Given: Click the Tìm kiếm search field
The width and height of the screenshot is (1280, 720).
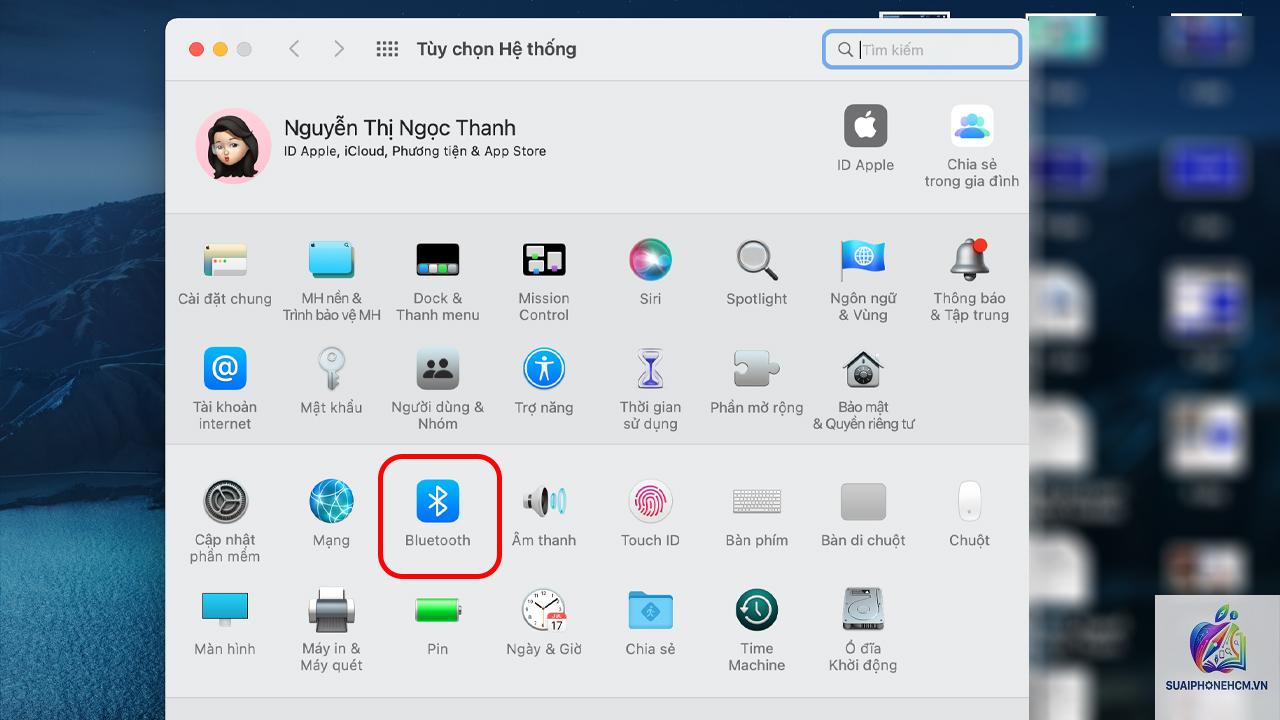Looking at the screenshot, I should tap(922, 50).
